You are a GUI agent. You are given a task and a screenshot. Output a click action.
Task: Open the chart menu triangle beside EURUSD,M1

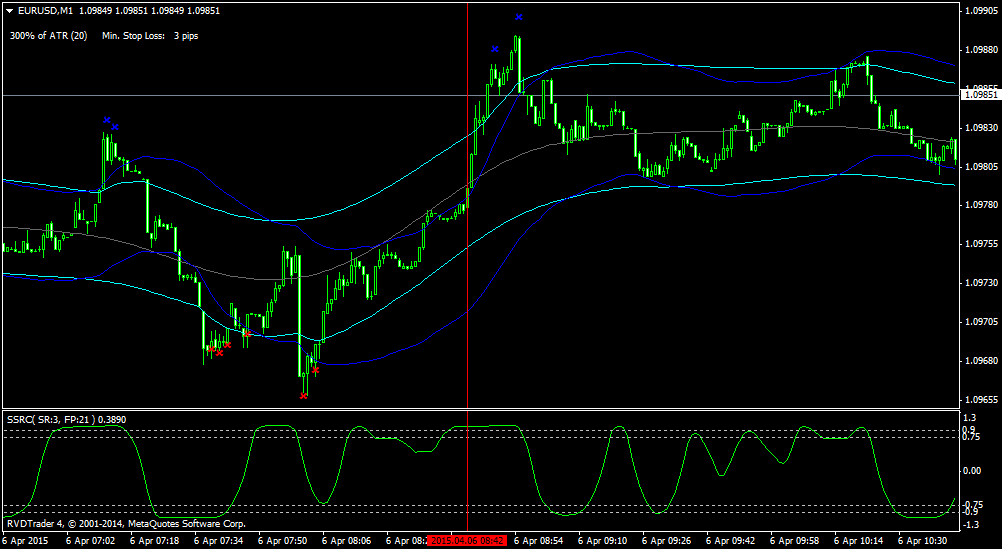pyautogui.click(x=8, y=10)
